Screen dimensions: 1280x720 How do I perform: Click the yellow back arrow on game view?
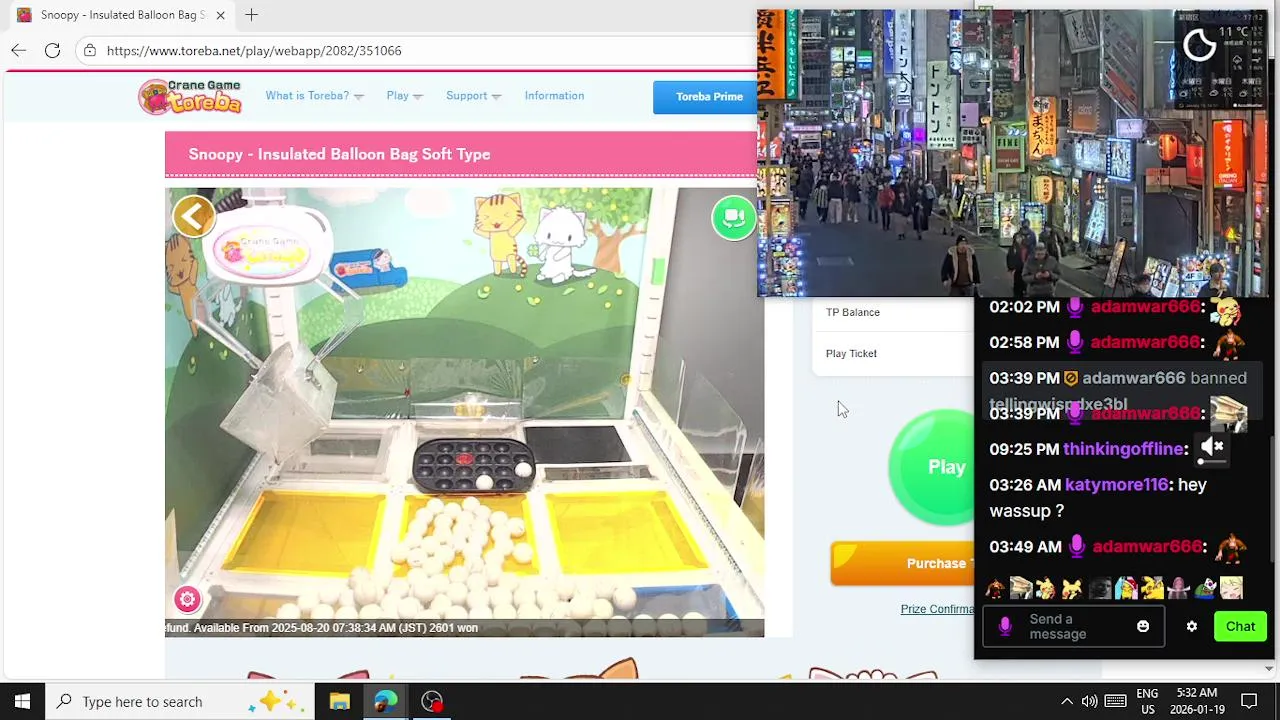pos(194,216)
